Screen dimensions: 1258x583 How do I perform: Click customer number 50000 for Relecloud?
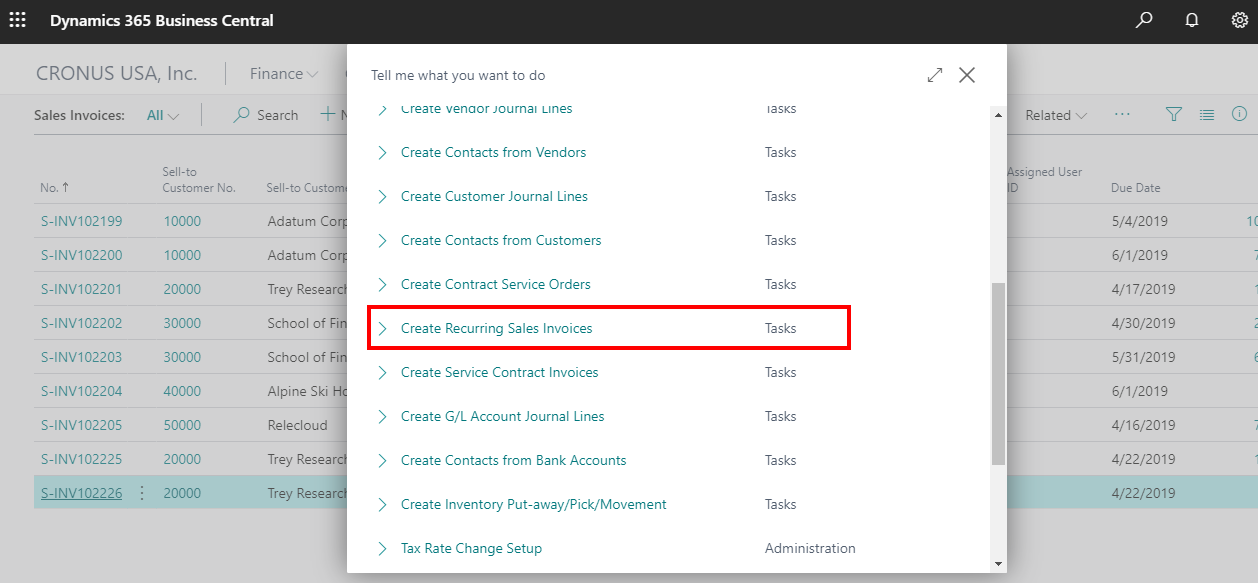pyautogui.click(x=182, y=425)
